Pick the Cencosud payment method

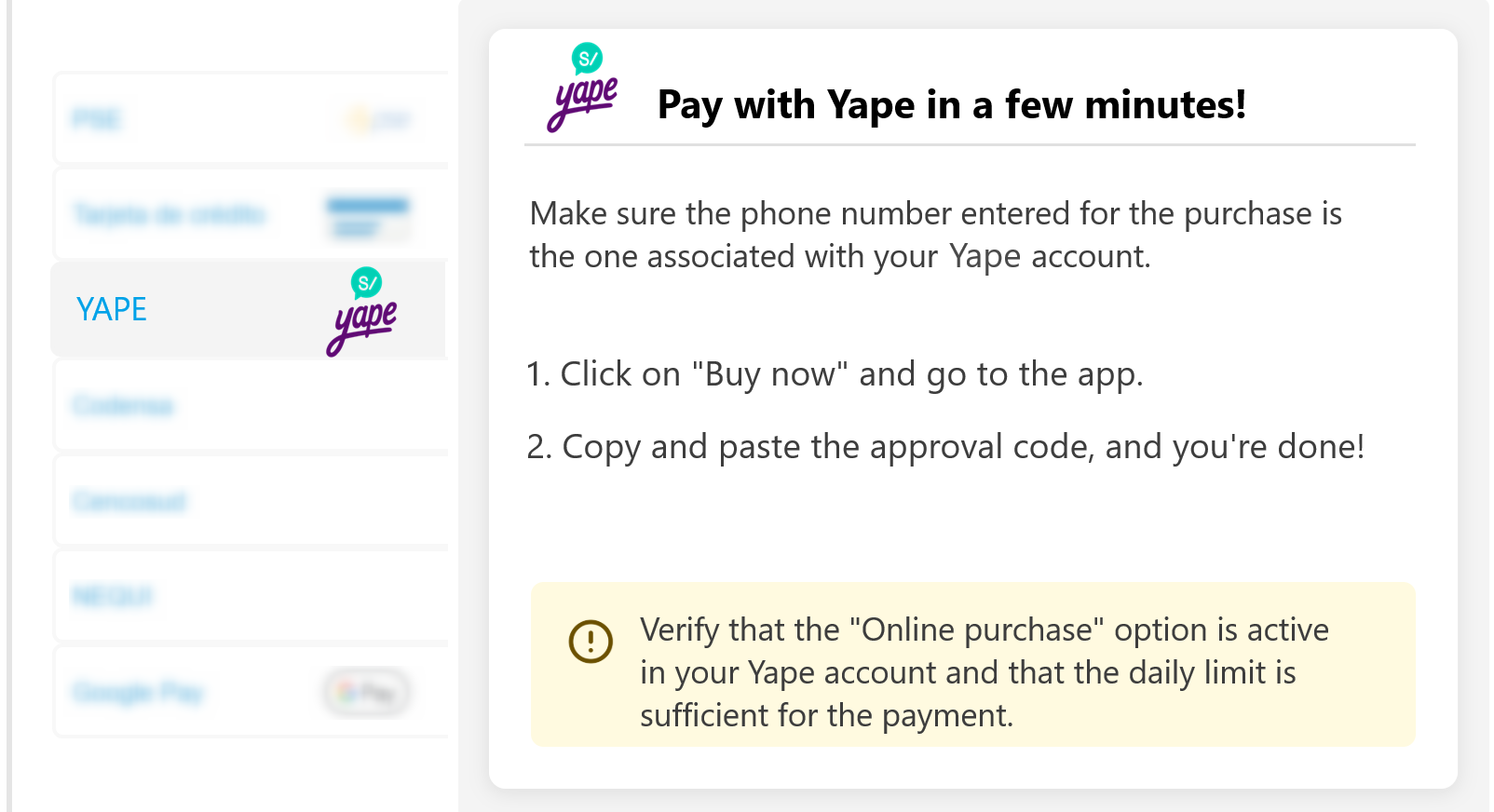[x=251, y=501]
